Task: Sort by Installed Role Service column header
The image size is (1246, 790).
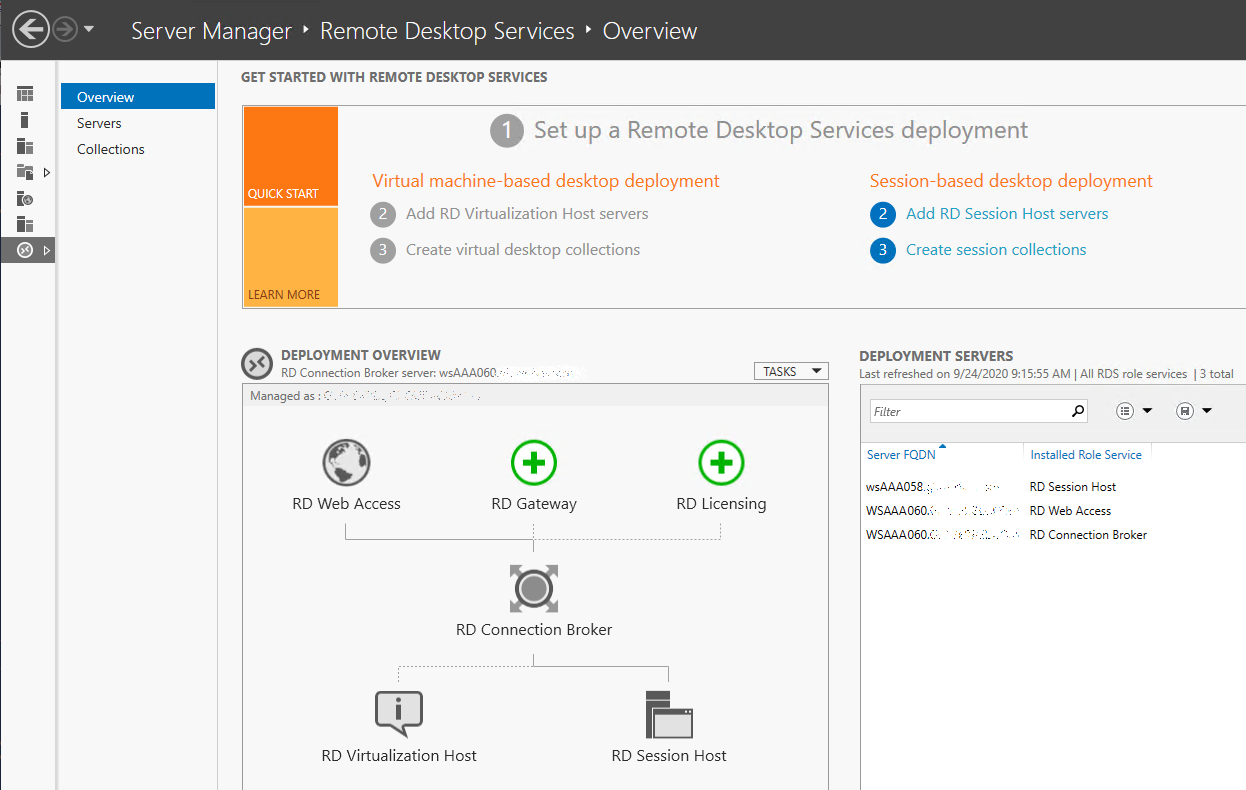Action: pos(1086,455)
